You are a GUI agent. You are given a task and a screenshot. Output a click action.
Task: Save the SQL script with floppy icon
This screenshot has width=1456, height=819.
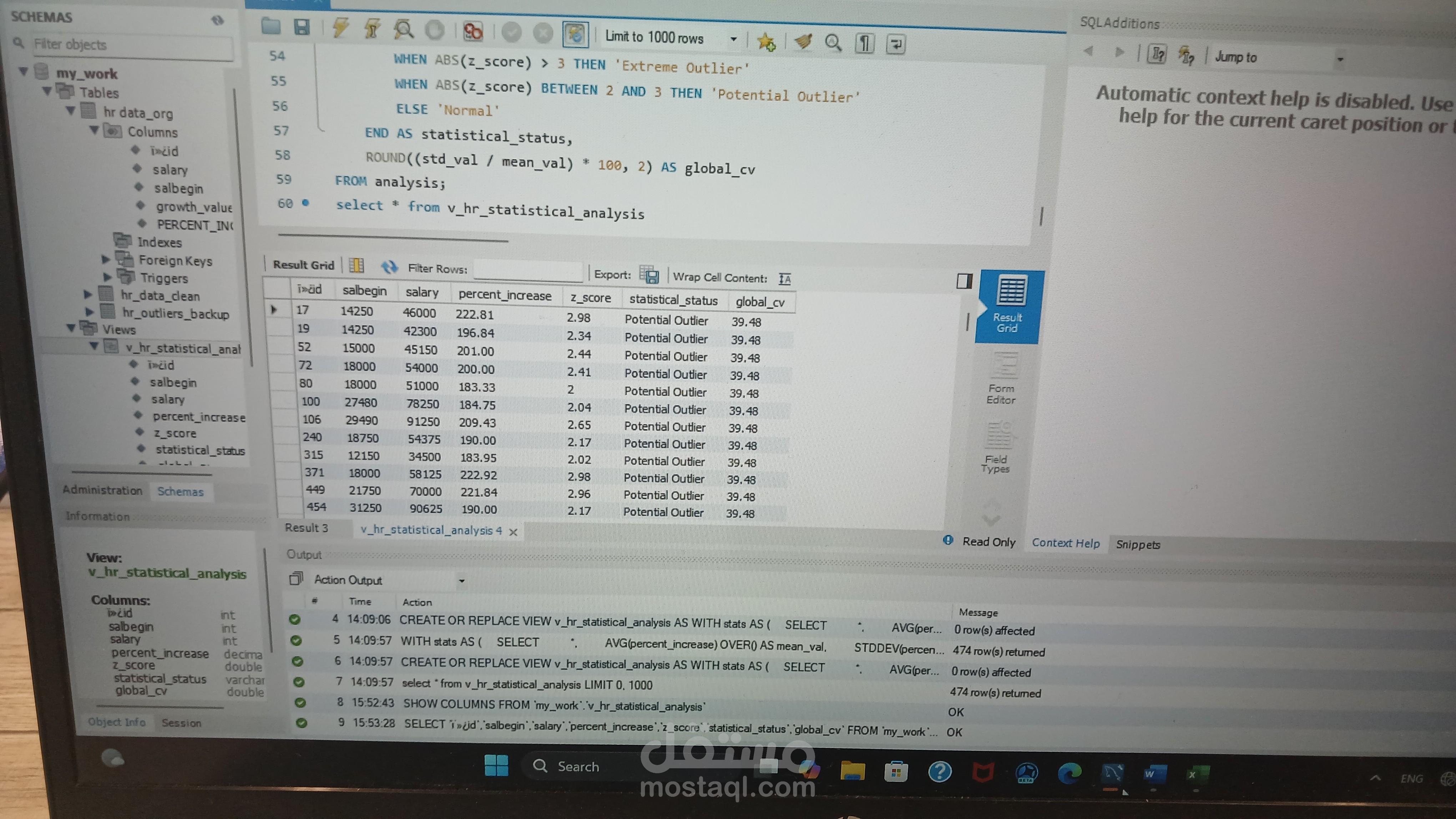302,26
